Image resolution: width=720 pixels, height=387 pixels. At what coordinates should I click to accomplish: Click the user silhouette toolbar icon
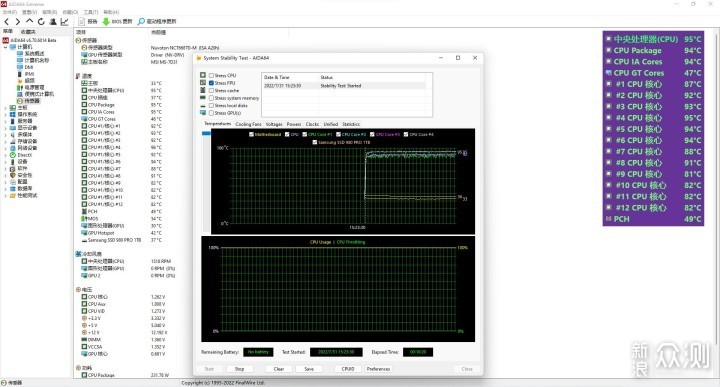[x=53, y=22]
